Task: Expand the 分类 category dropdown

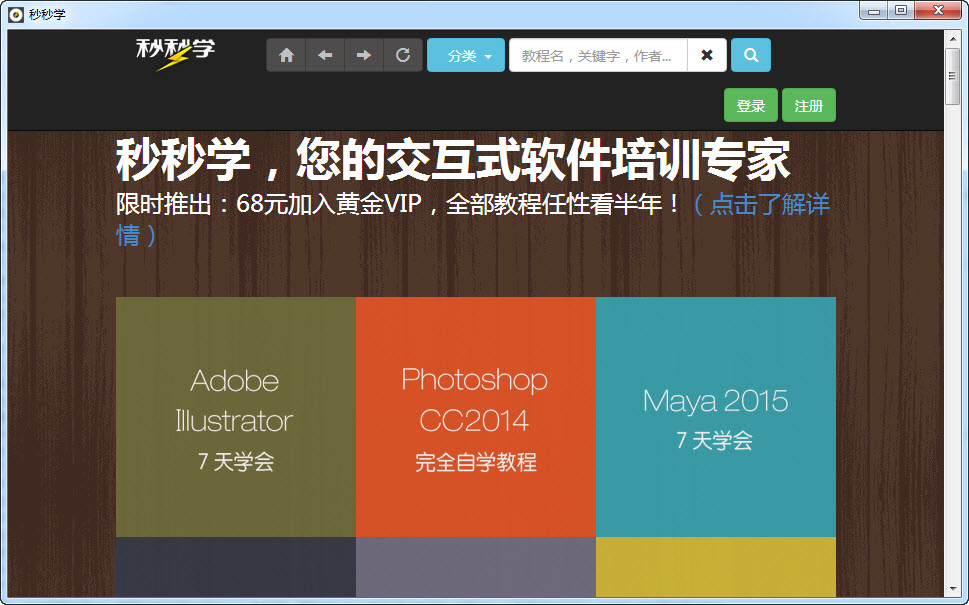Action: tap(466, 56)
